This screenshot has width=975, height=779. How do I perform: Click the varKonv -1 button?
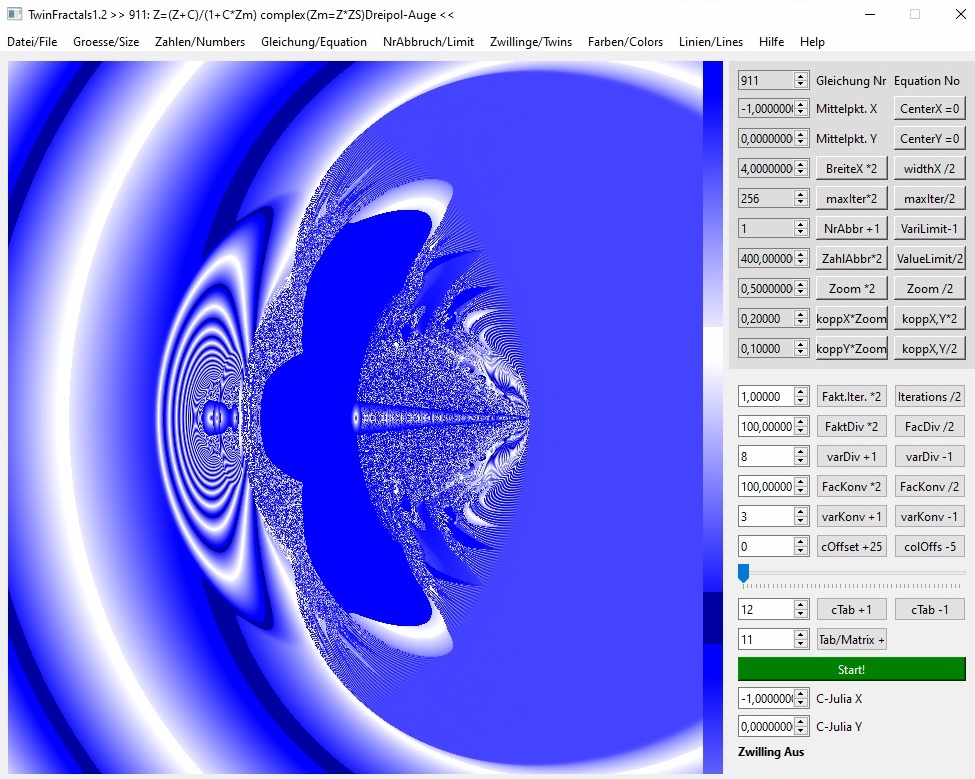tap(930, 516)
